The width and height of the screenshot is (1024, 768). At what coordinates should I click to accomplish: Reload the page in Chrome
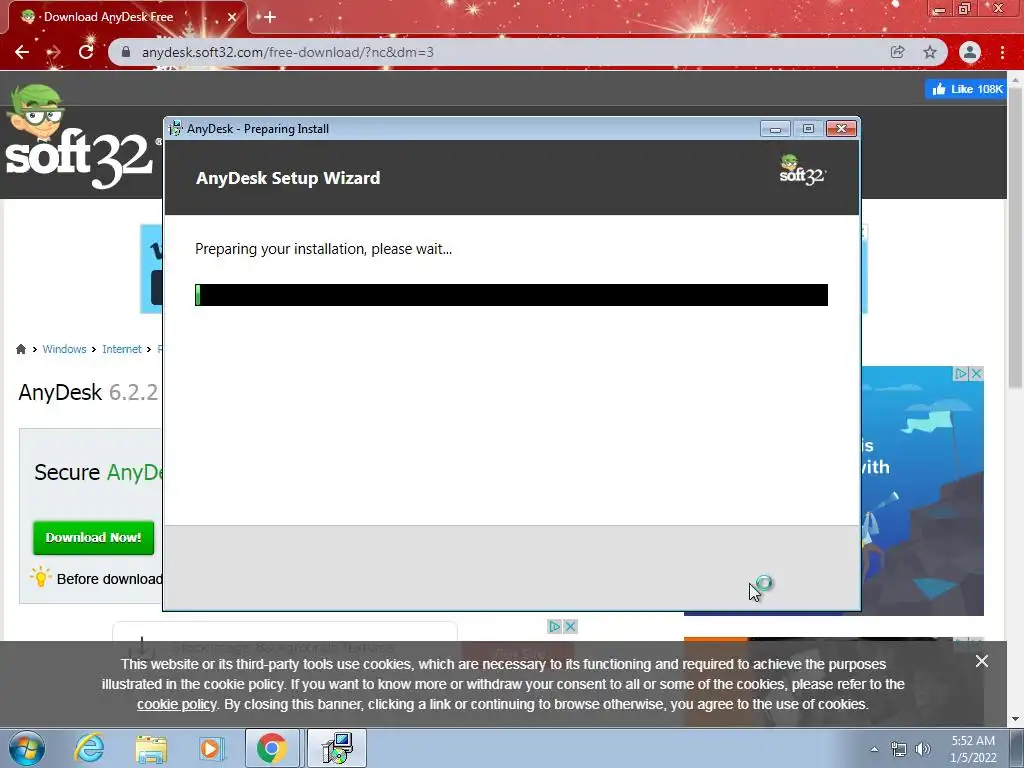pyautogui.click(x=86, y=52)
